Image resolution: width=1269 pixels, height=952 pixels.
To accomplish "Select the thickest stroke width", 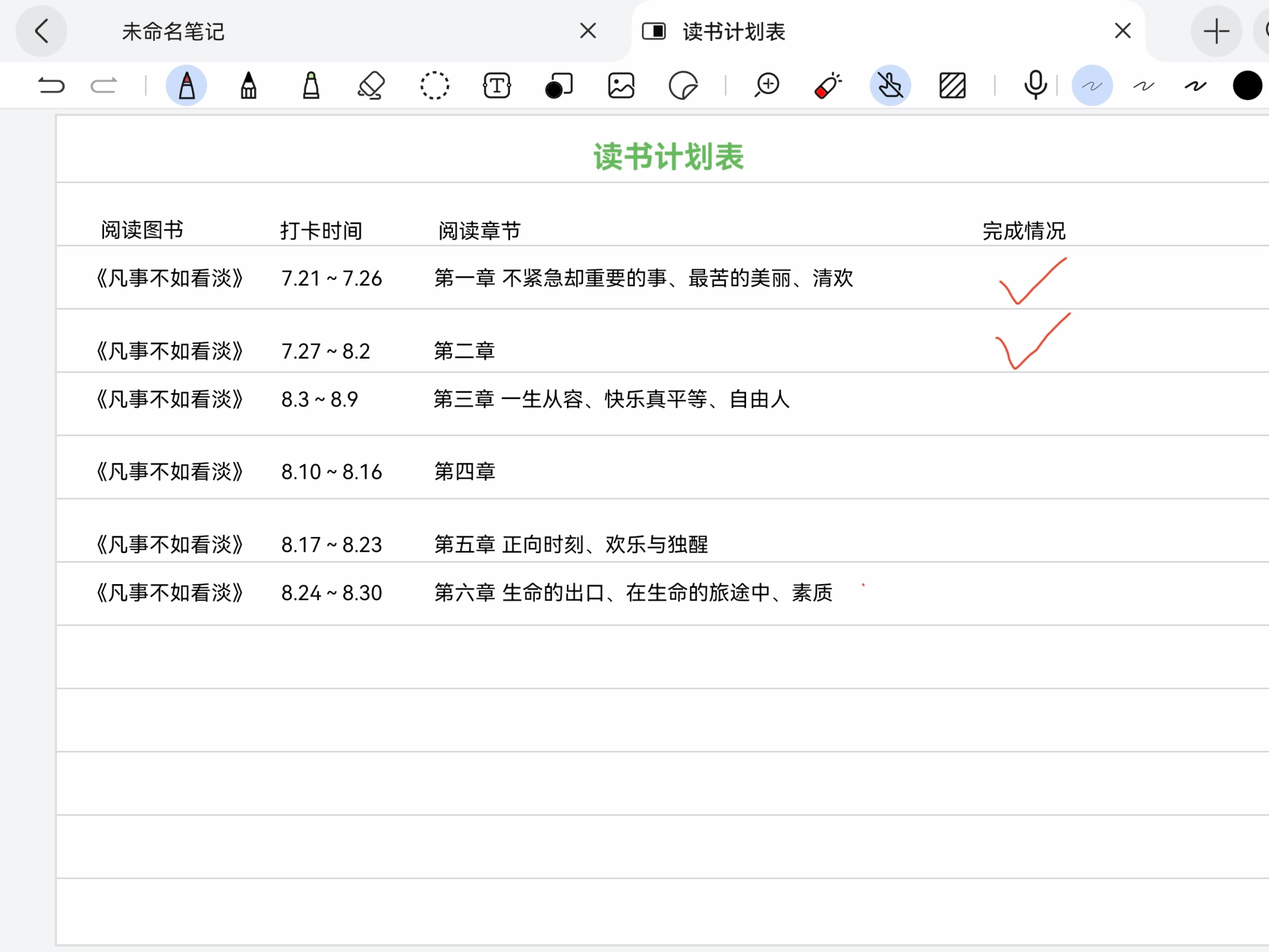I will click(x=1196, y=85).
